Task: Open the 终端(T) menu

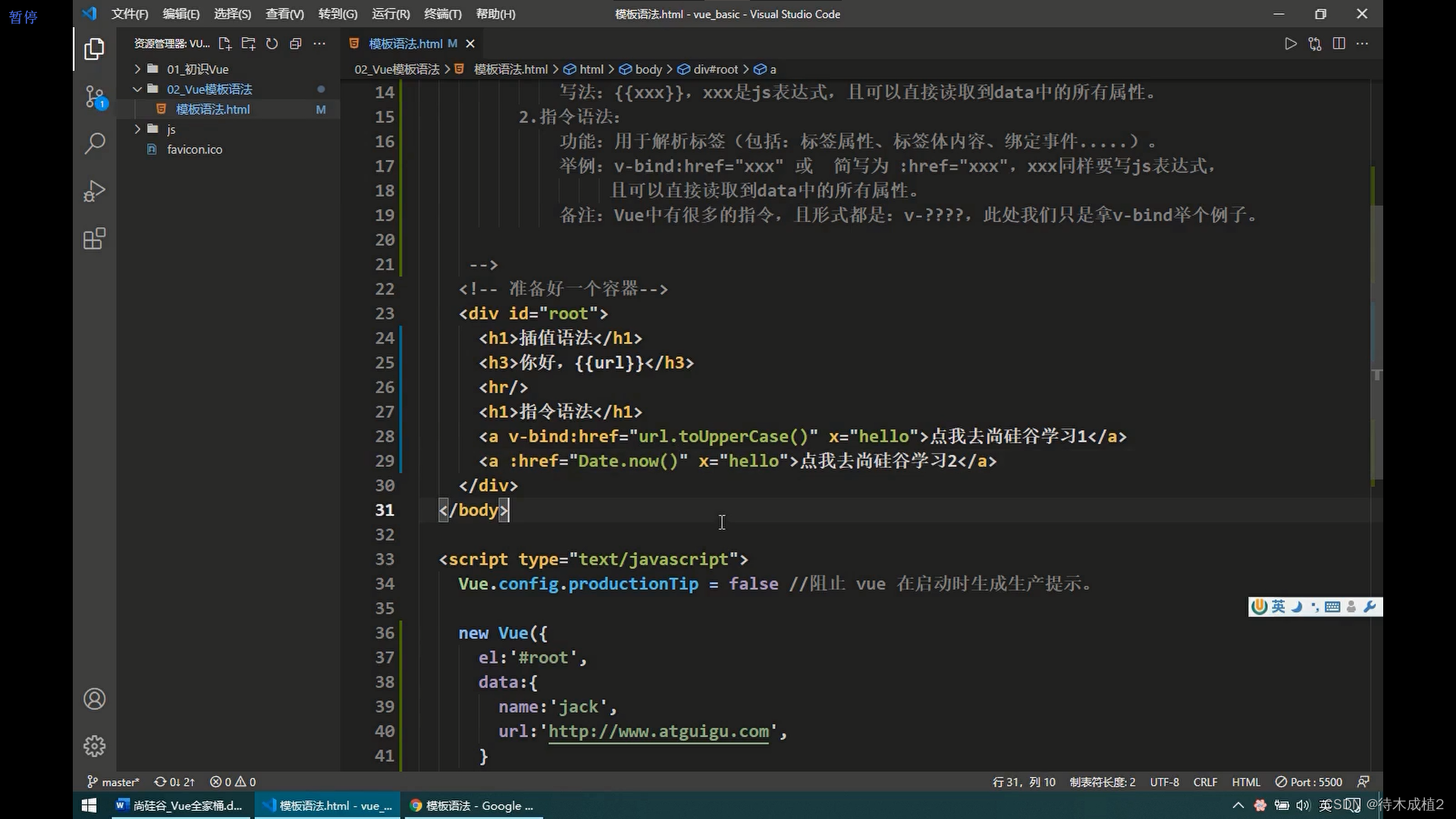Action: click(x=442, y=14)
